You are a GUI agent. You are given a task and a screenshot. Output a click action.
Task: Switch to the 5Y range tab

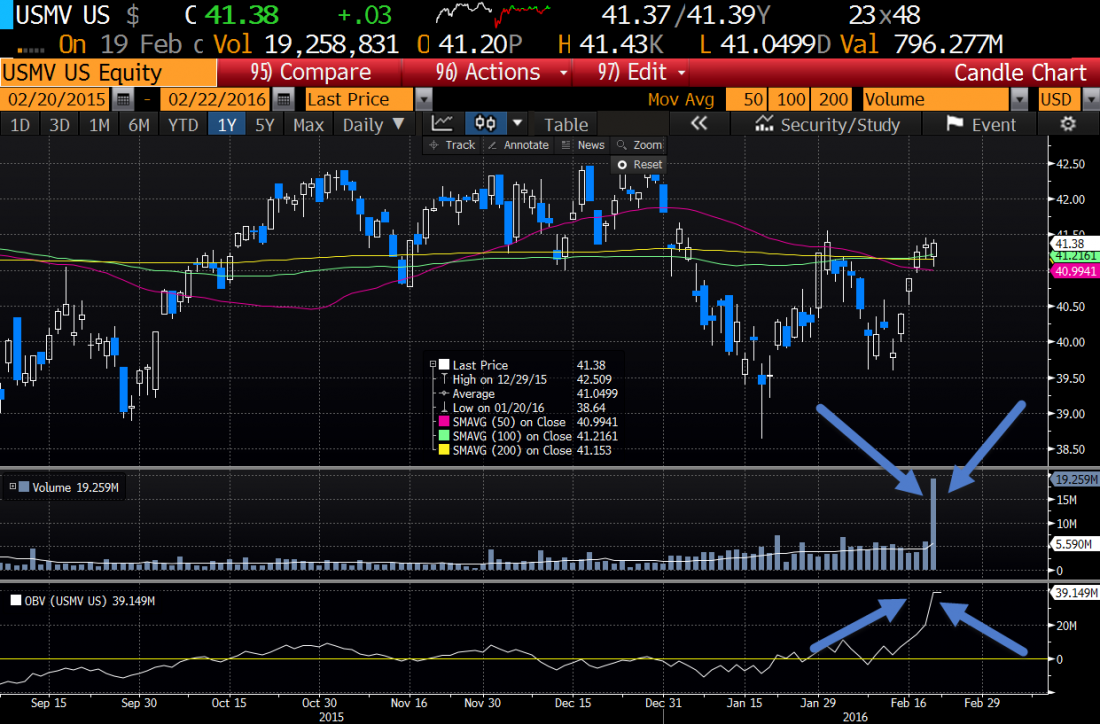[x=264, y=124]
